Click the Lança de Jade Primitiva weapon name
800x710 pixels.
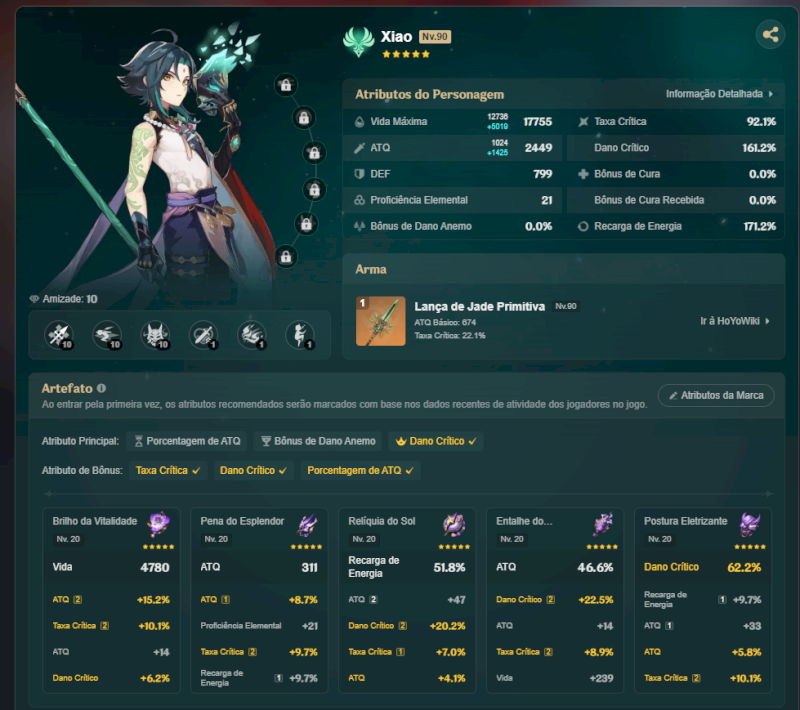pyautogui.click(x=479, y=306)
